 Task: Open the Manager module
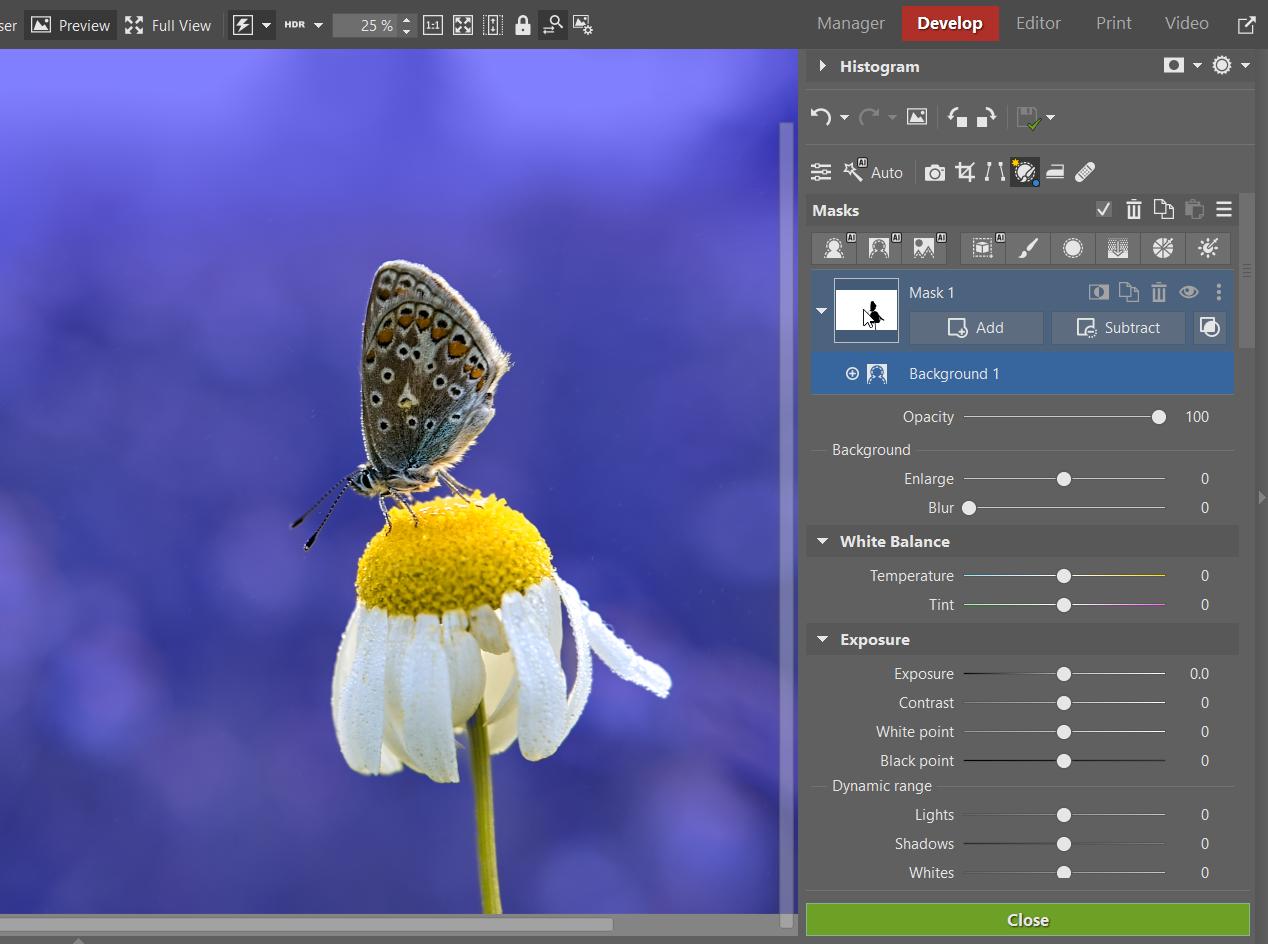[850, 23]
